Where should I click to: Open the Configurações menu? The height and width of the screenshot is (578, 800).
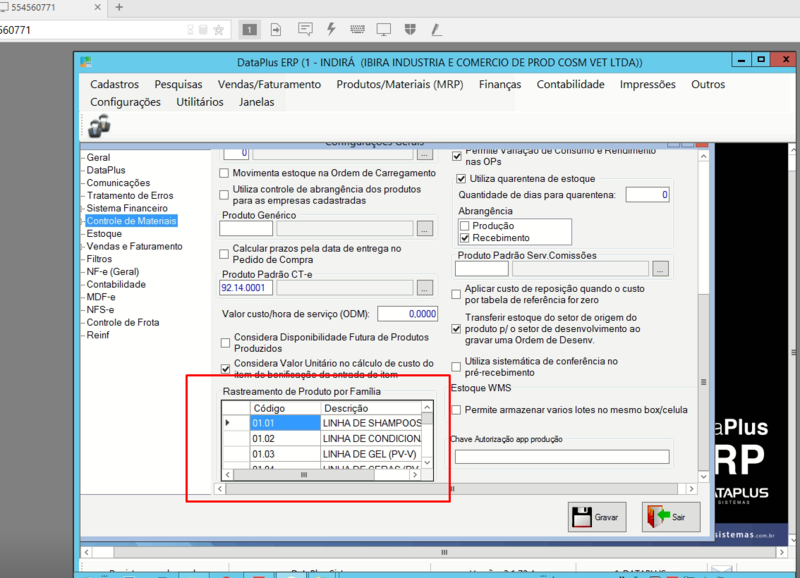click(125, 102)
